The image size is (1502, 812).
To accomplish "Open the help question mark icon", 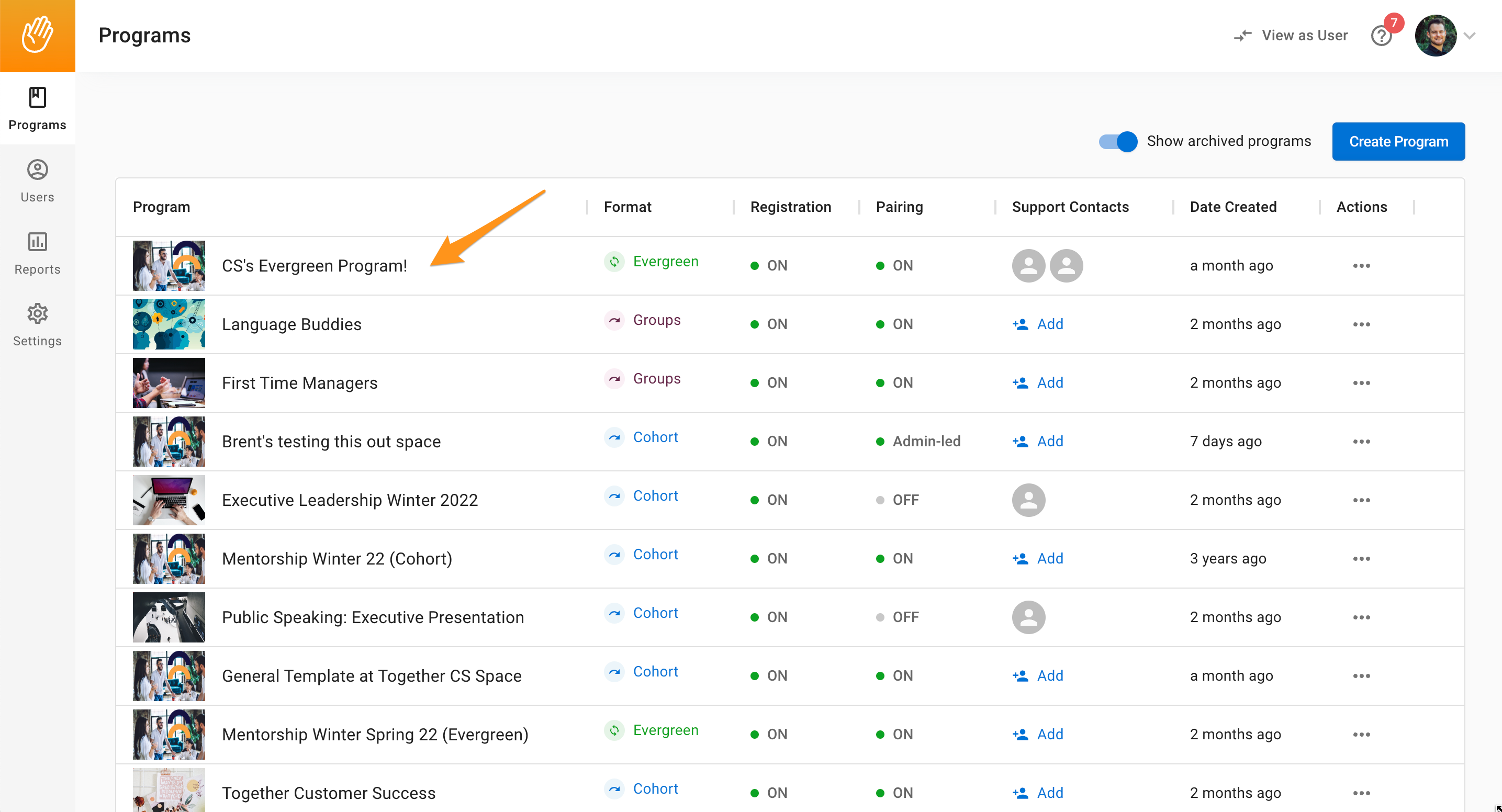I will 1381,36.
